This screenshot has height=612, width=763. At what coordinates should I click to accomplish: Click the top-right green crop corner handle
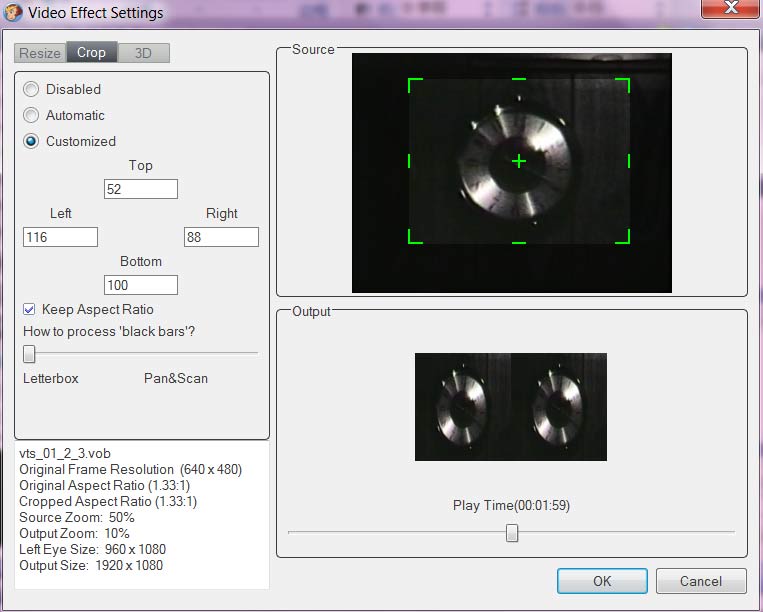623,85
